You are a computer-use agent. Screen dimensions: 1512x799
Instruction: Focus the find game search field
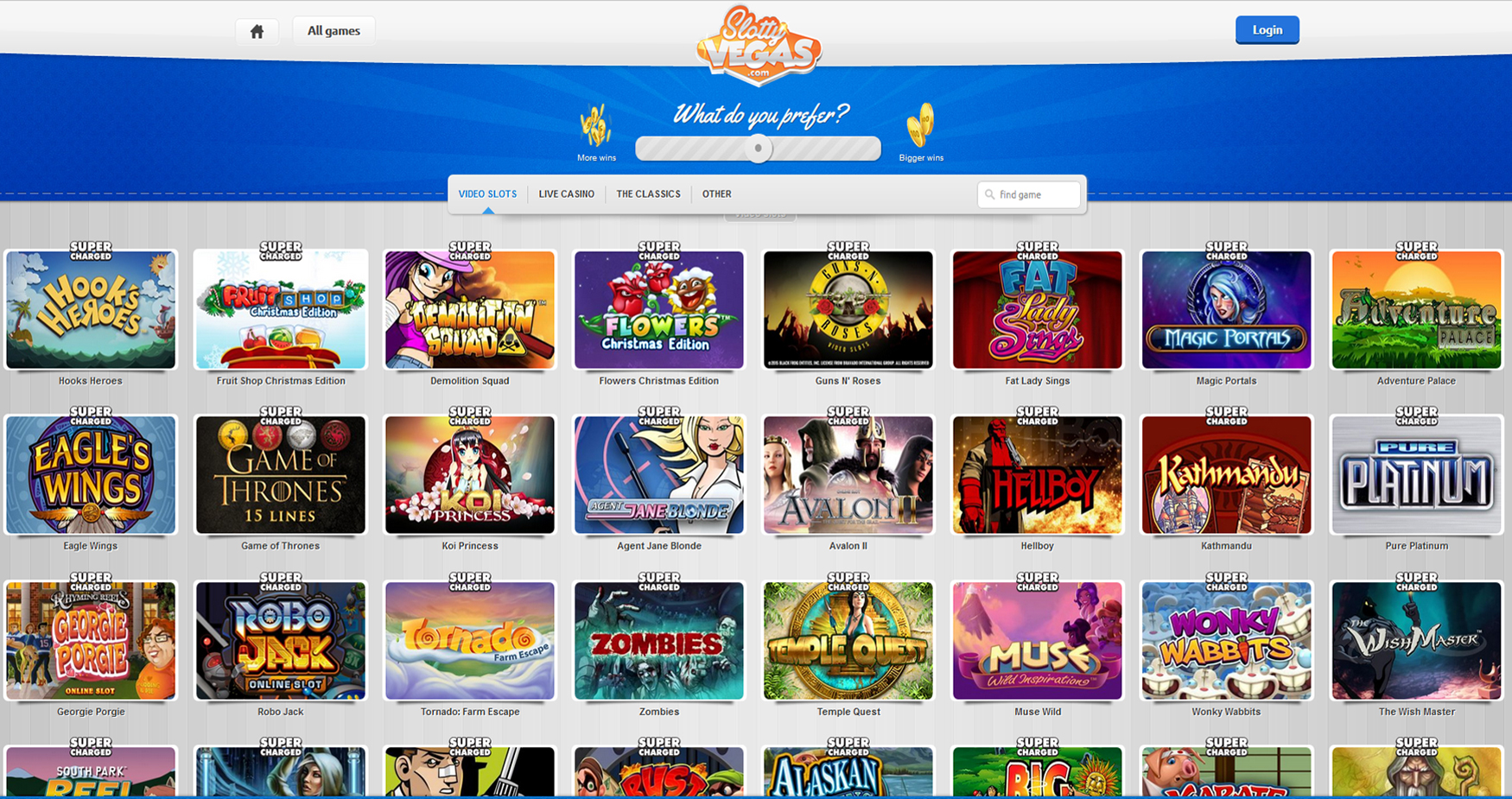click(x=1029, y=194)
